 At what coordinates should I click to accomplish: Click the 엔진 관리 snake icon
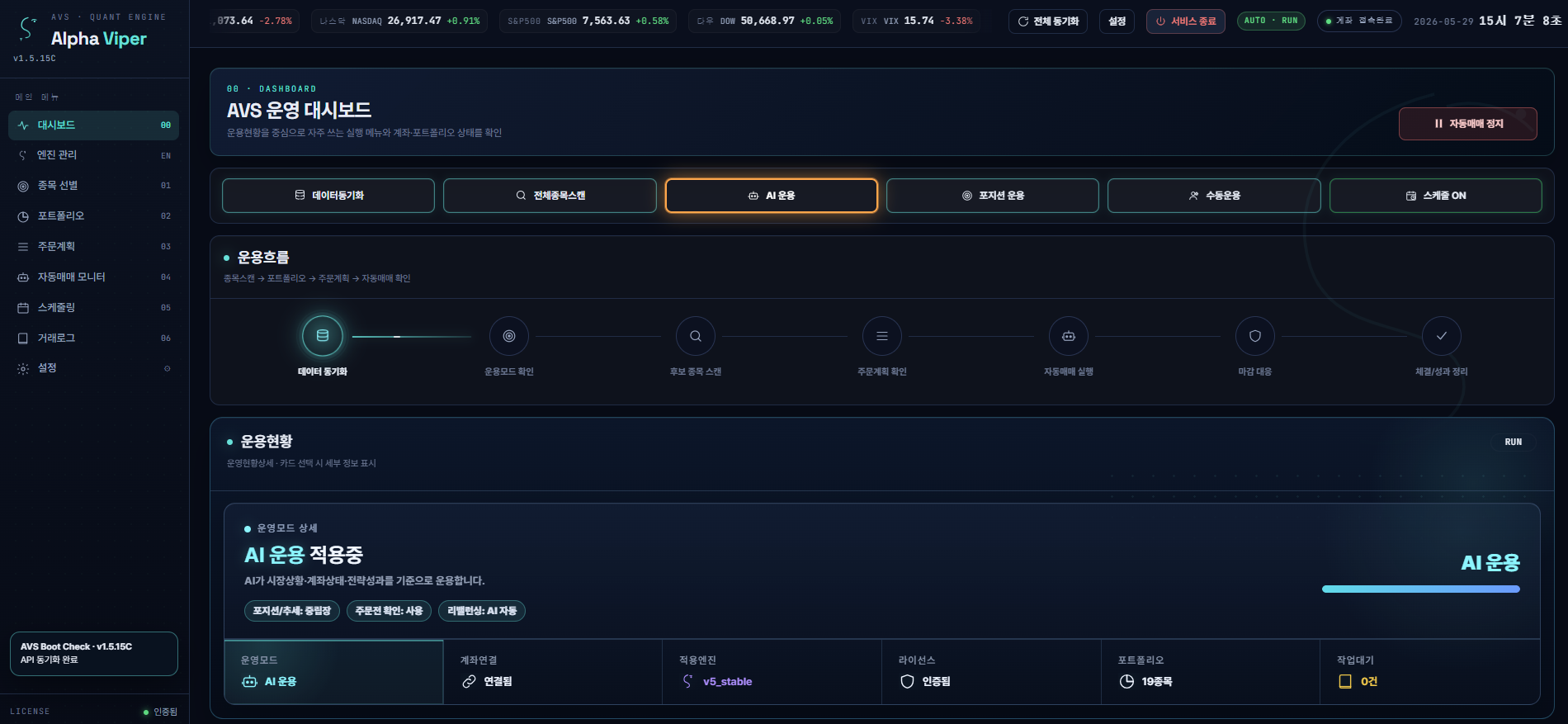(x=23, y=155)
